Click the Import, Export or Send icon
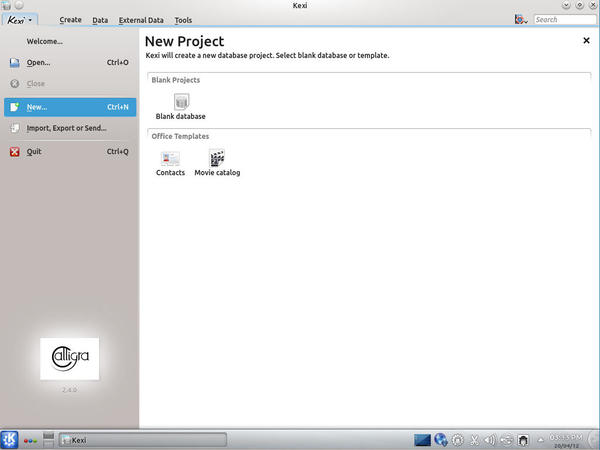 pos(15,128)
